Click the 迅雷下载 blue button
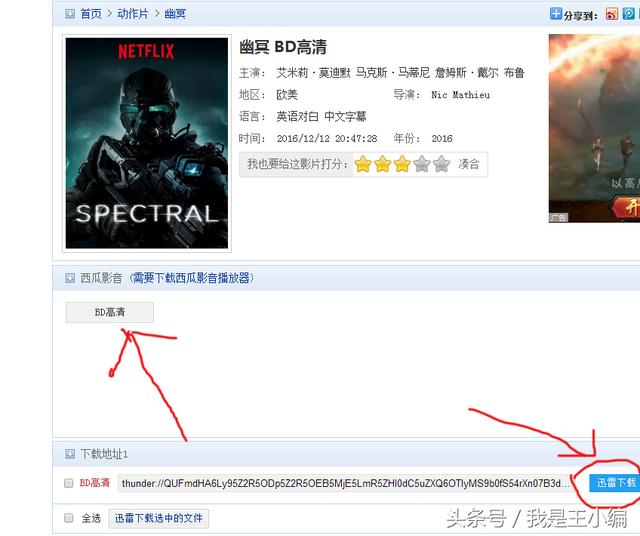Screen dimensions: 640x536 [x=615, y=483]
